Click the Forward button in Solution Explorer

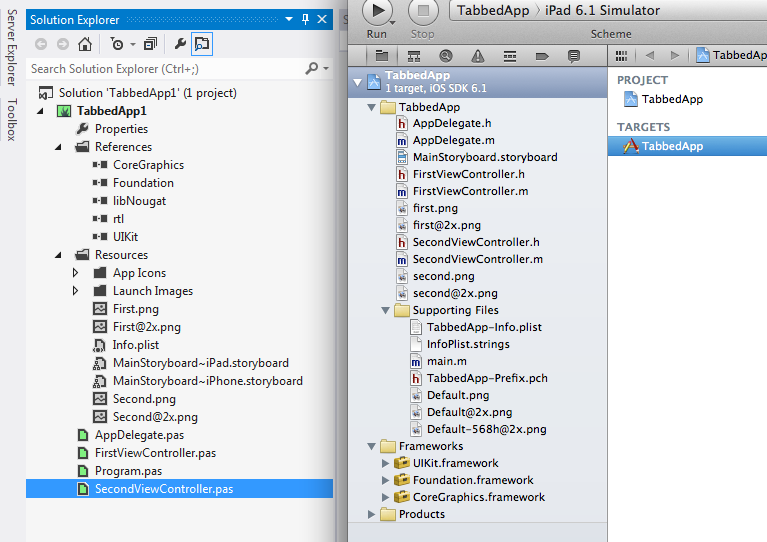[x=63, y=45]
